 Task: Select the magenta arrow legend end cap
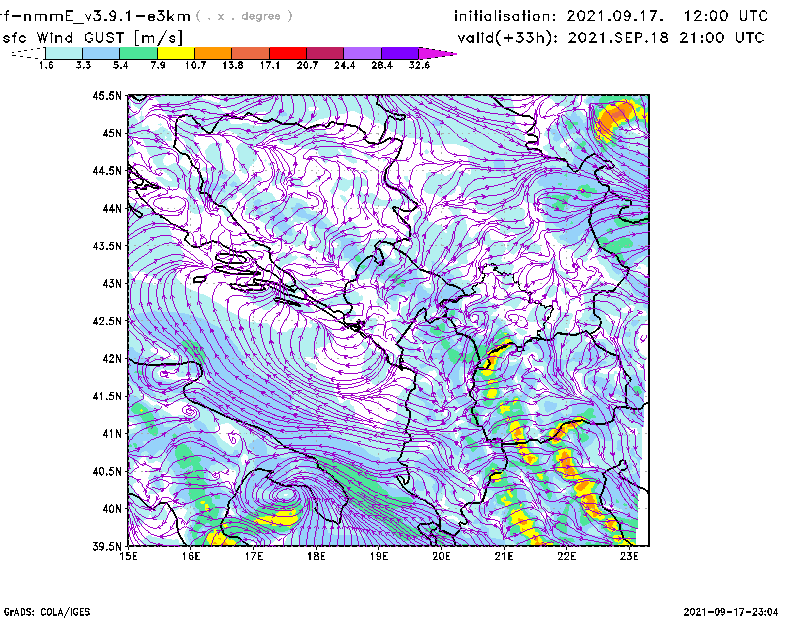coord(437,53)
